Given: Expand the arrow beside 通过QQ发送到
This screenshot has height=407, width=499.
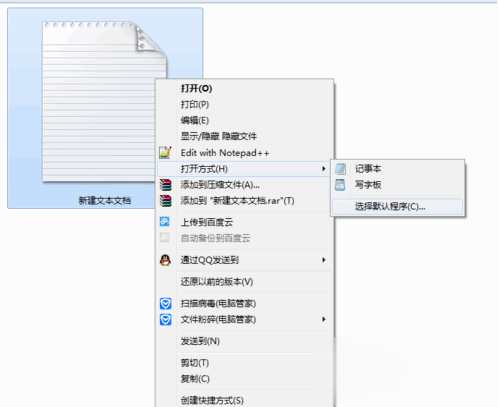Looking at the screenshot, I should [323, 260].
